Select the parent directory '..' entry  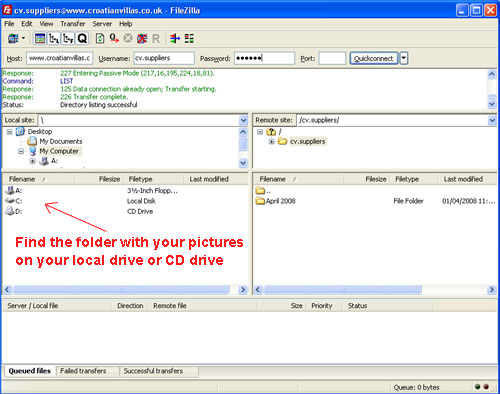pos(263,191)
